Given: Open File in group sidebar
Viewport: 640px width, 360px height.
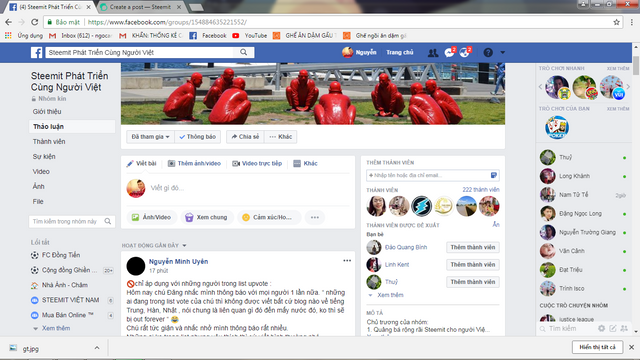Looking at the screenshot, I should click(38, 201).
